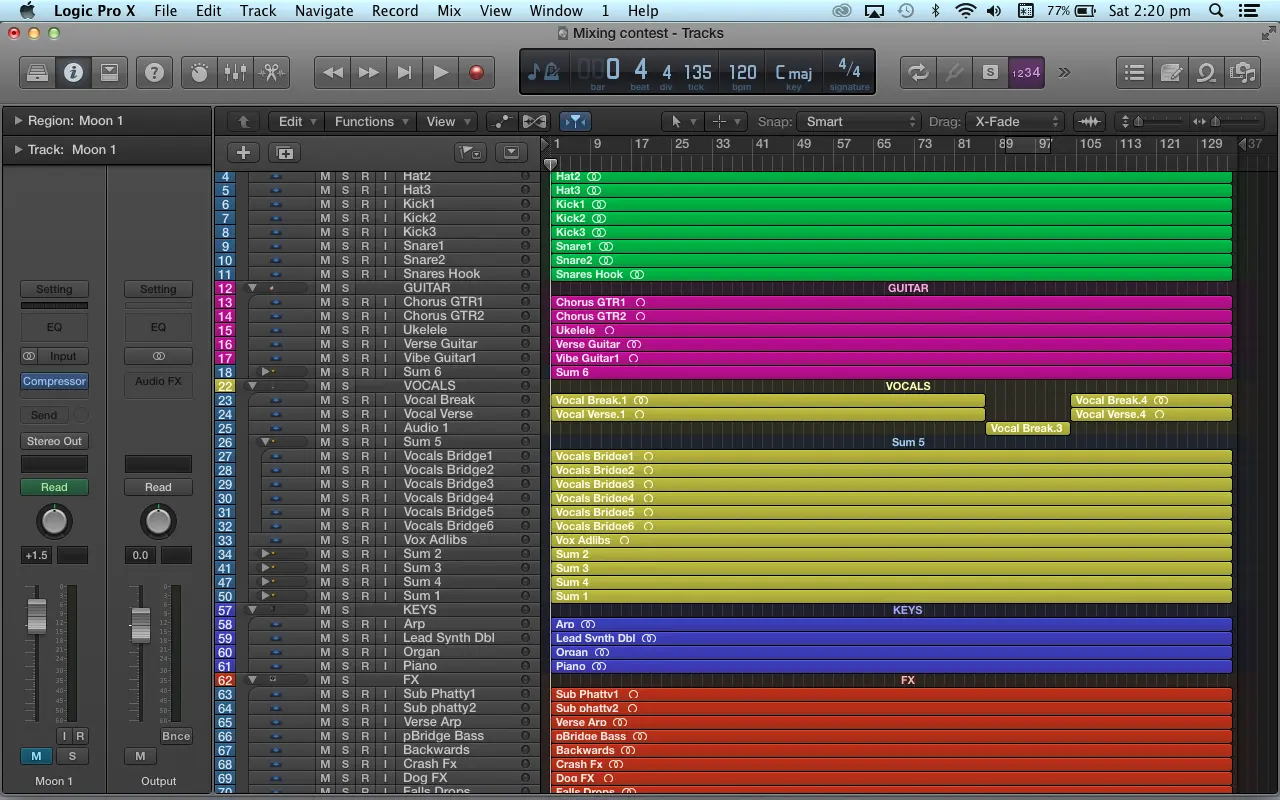
Task: Click the Stereo Out output slot
Action: click(54, 441)
